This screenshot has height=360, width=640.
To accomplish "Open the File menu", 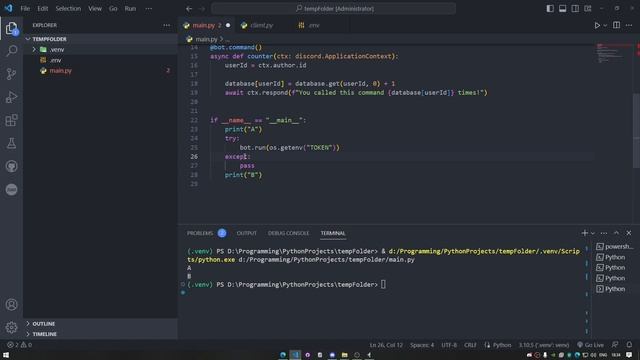I will (25, 9).
